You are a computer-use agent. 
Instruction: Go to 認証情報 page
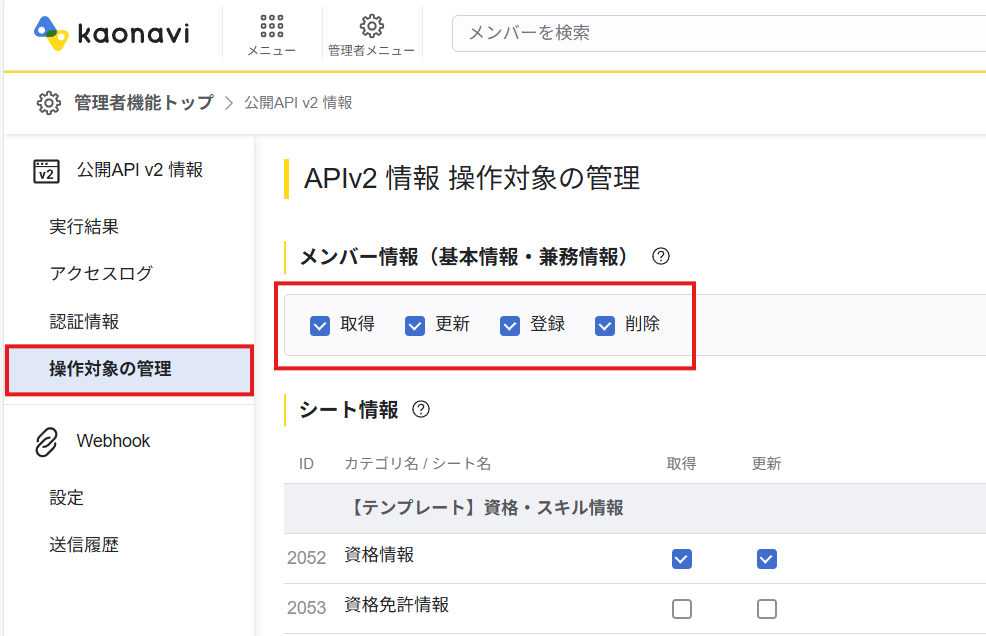coord(84,322)
